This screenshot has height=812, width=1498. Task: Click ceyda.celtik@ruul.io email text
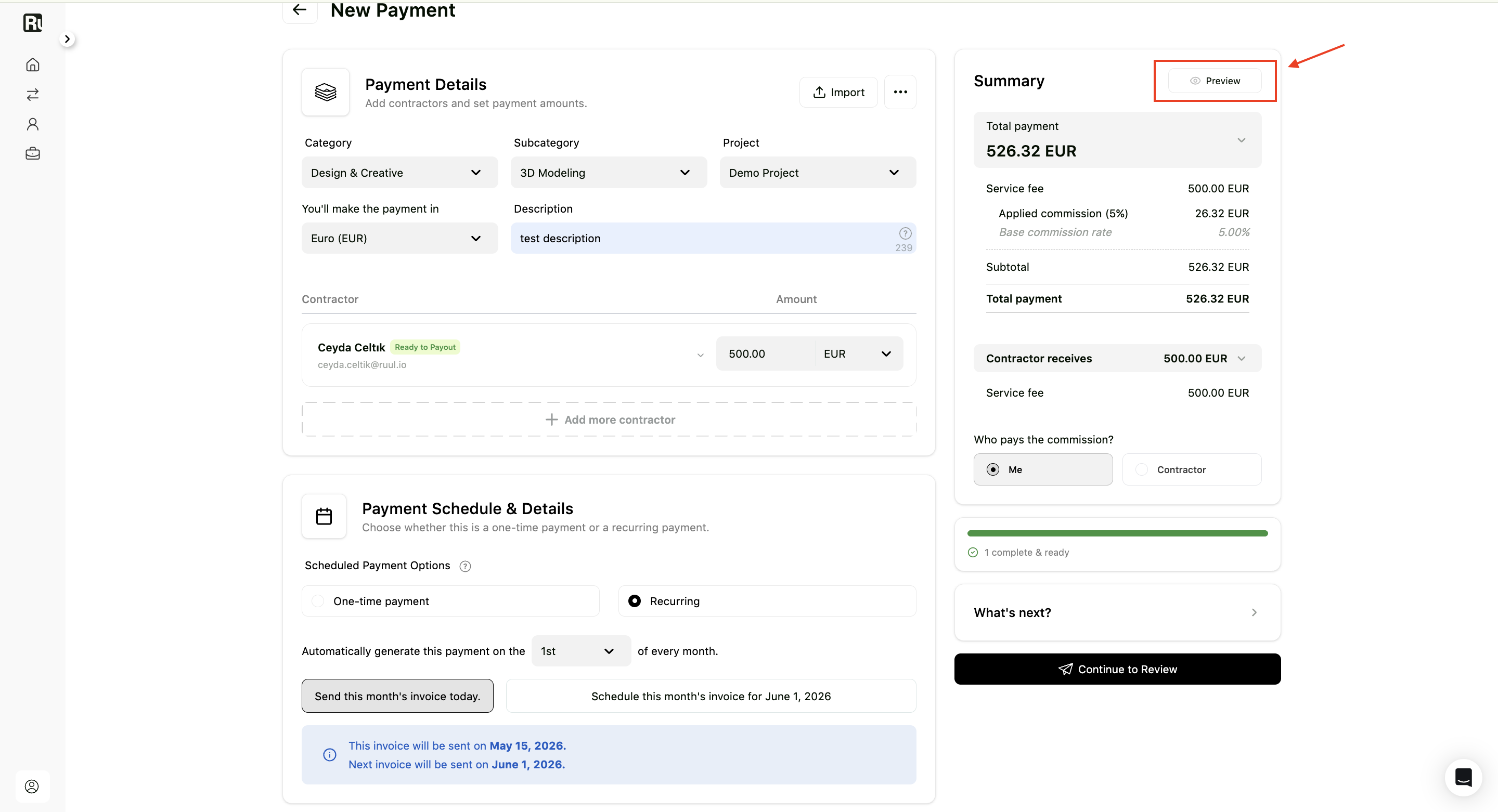(x=361, y=364)
